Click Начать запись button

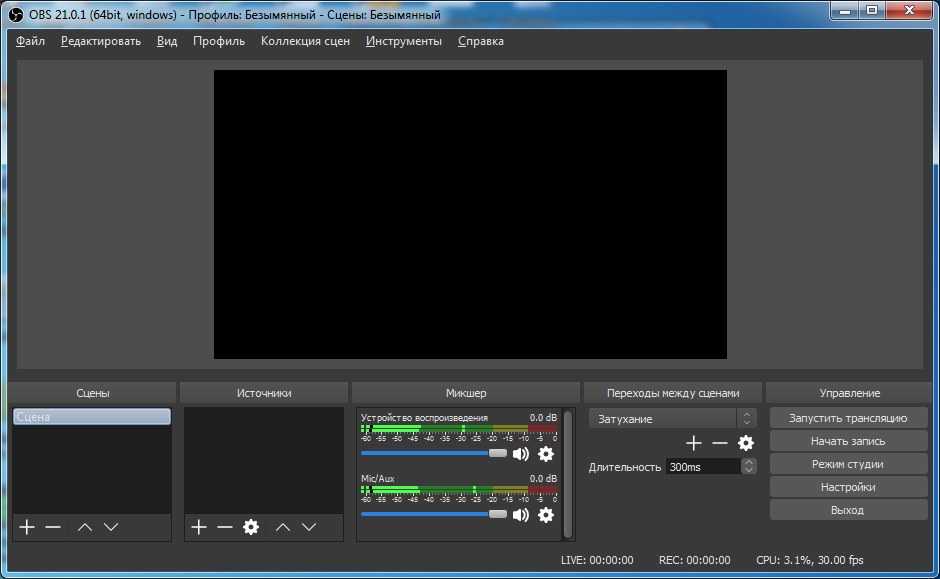pyautogui.click(x=848, y=441)
